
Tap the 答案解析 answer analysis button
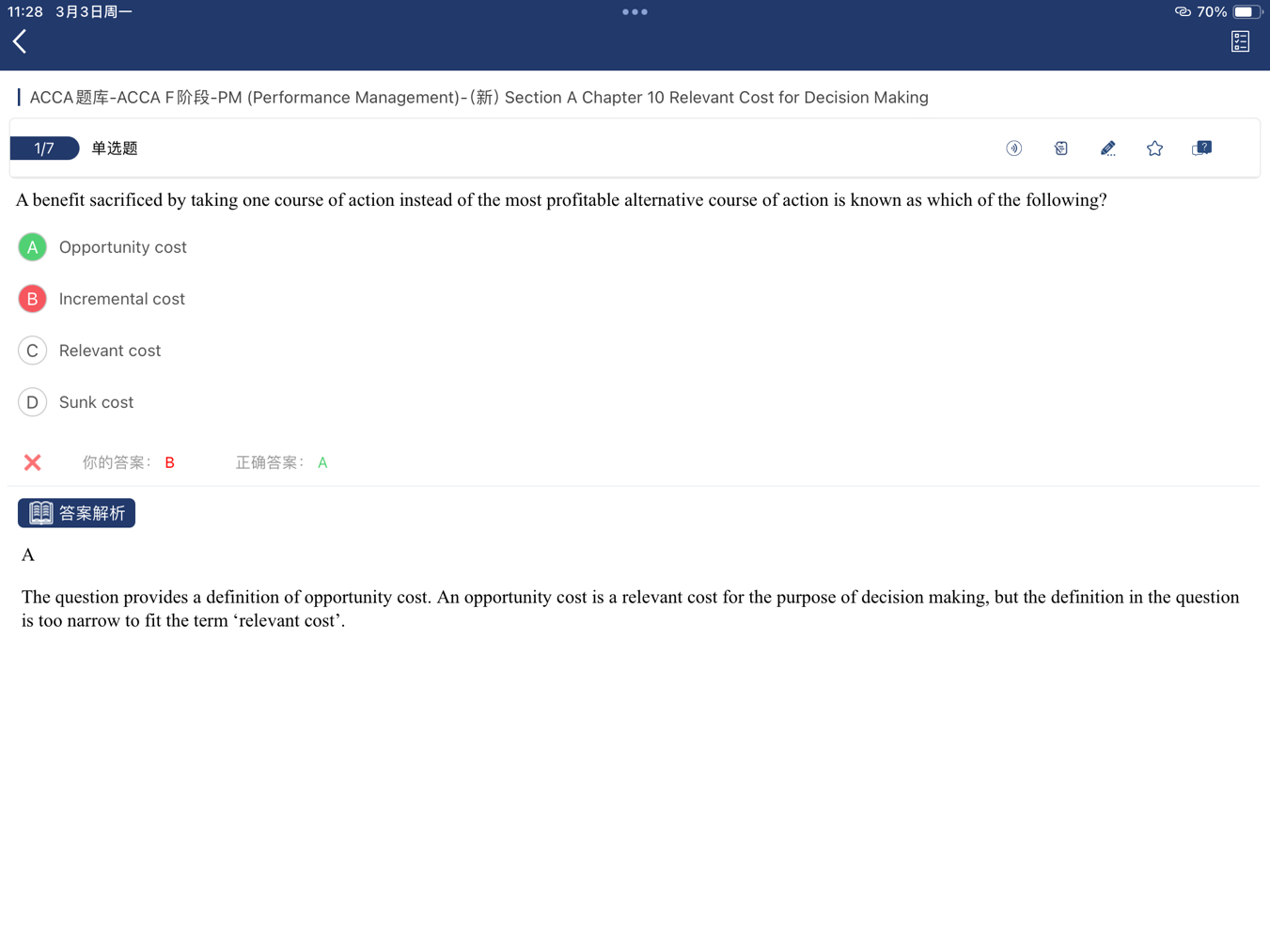(x=91, y=513)
